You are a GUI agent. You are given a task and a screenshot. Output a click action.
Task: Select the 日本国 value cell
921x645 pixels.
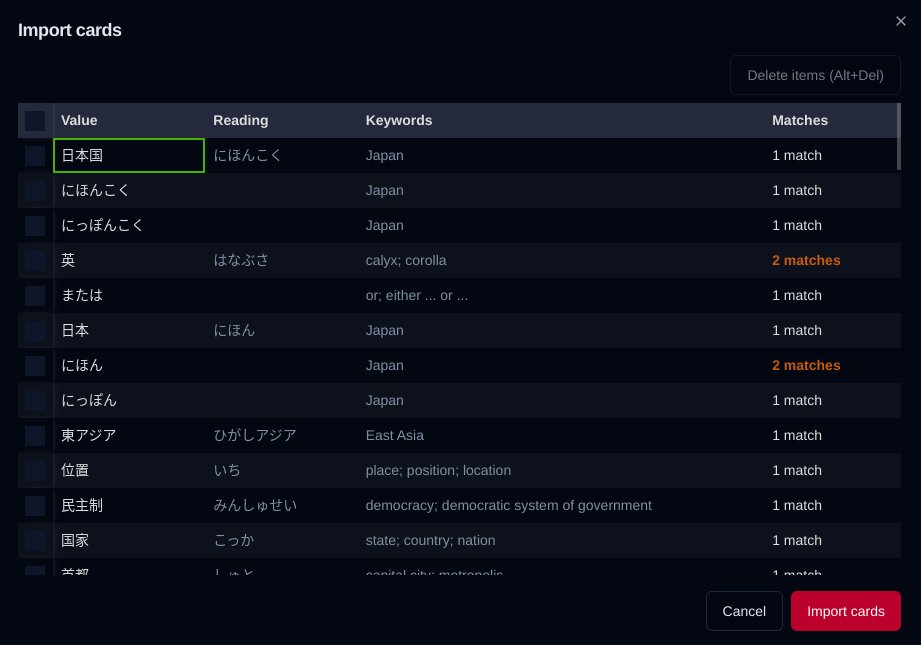[x=129, y=156]
